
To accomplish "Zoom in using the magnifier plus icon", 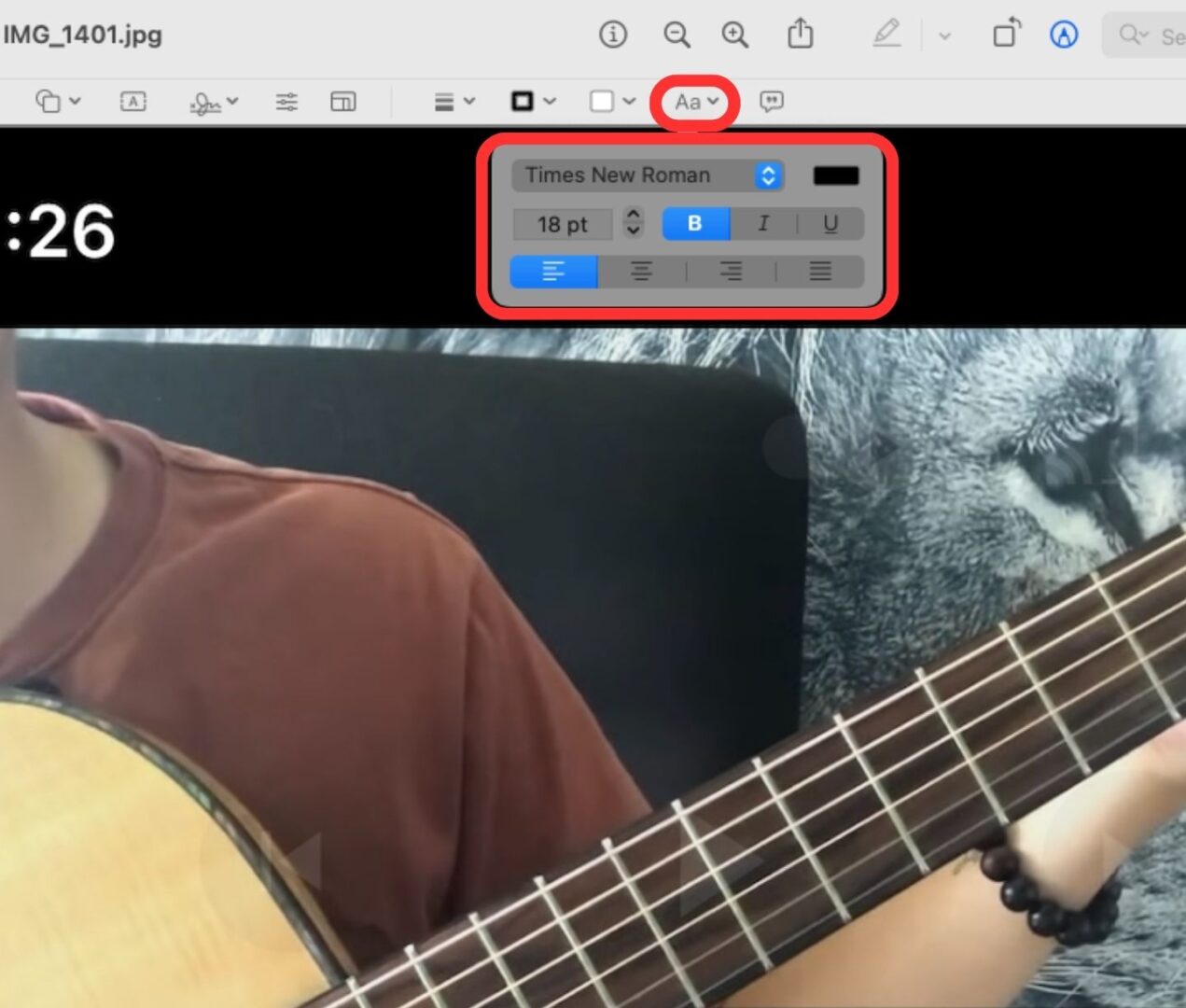I will click(x=734, y=35).
